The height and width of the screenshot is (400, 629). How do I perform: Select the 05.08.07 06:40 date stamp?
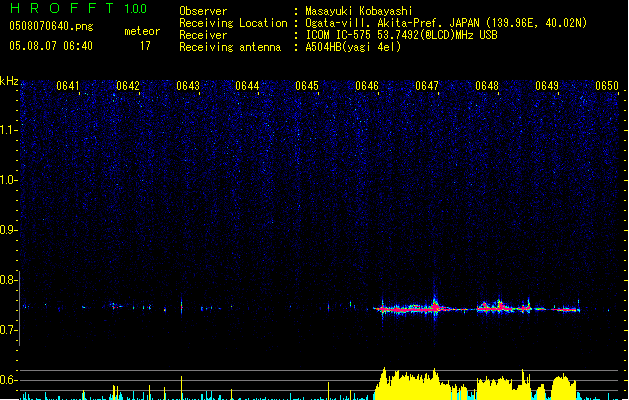point(50,46)
